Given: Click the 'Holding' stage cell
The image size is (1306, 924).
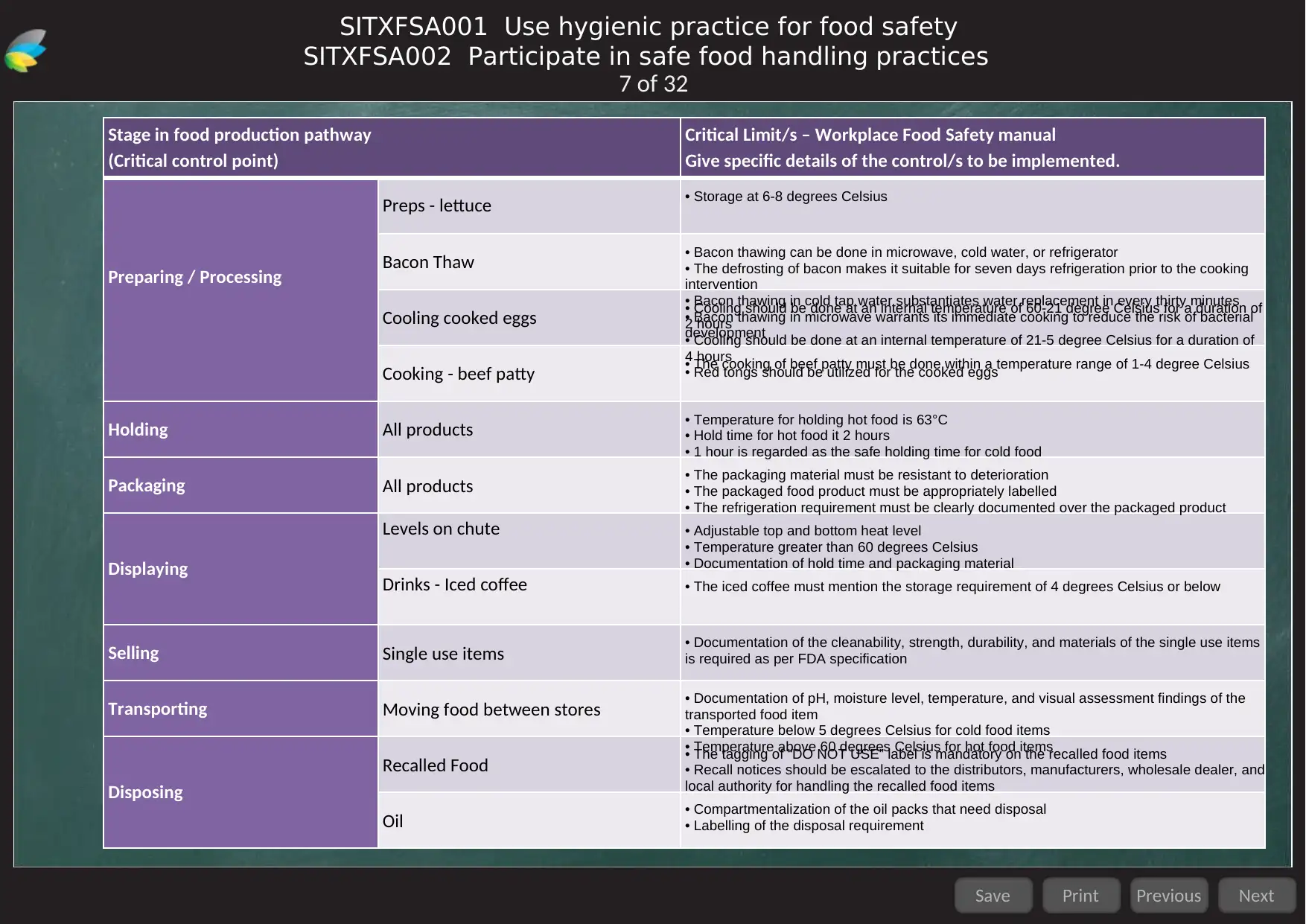Looking at the screenshot, I should (x=241, y=430).
